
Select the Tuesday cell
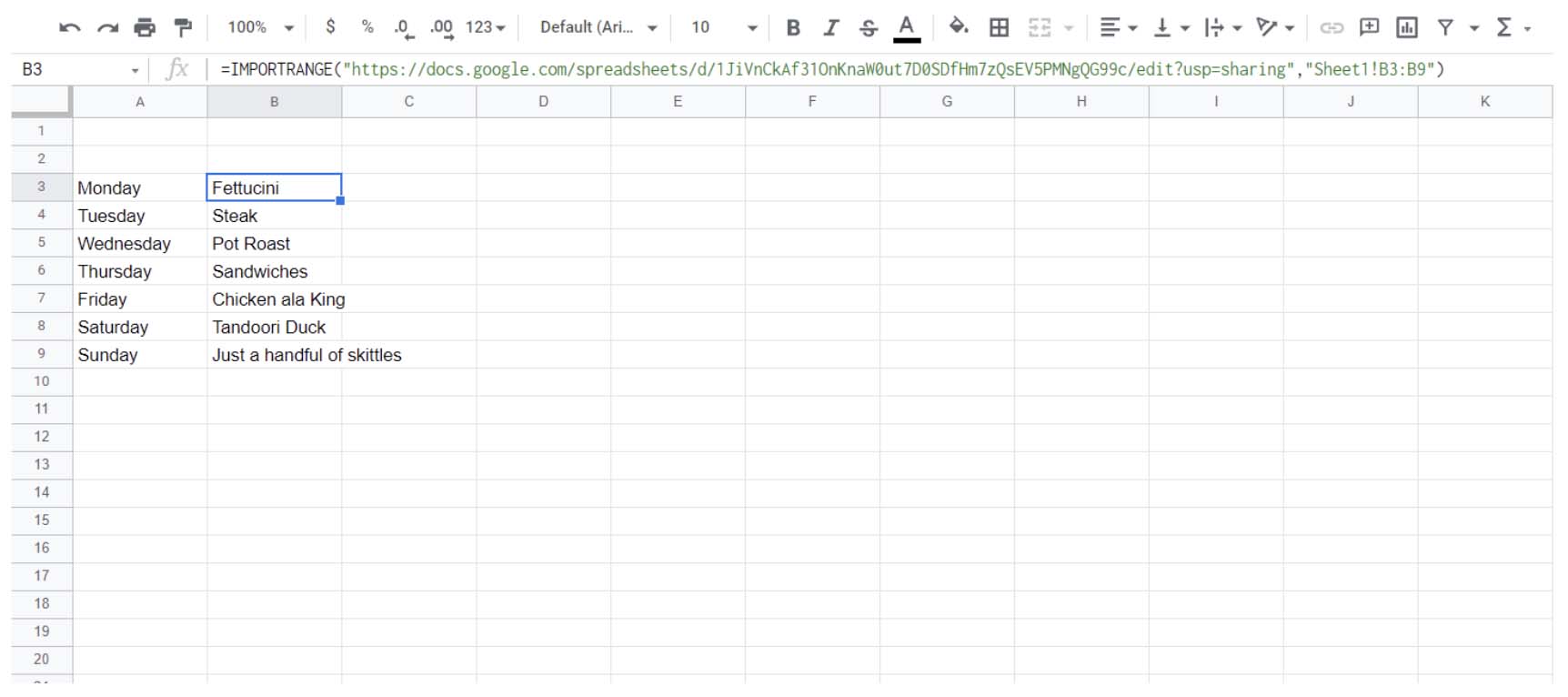(140, 216)
